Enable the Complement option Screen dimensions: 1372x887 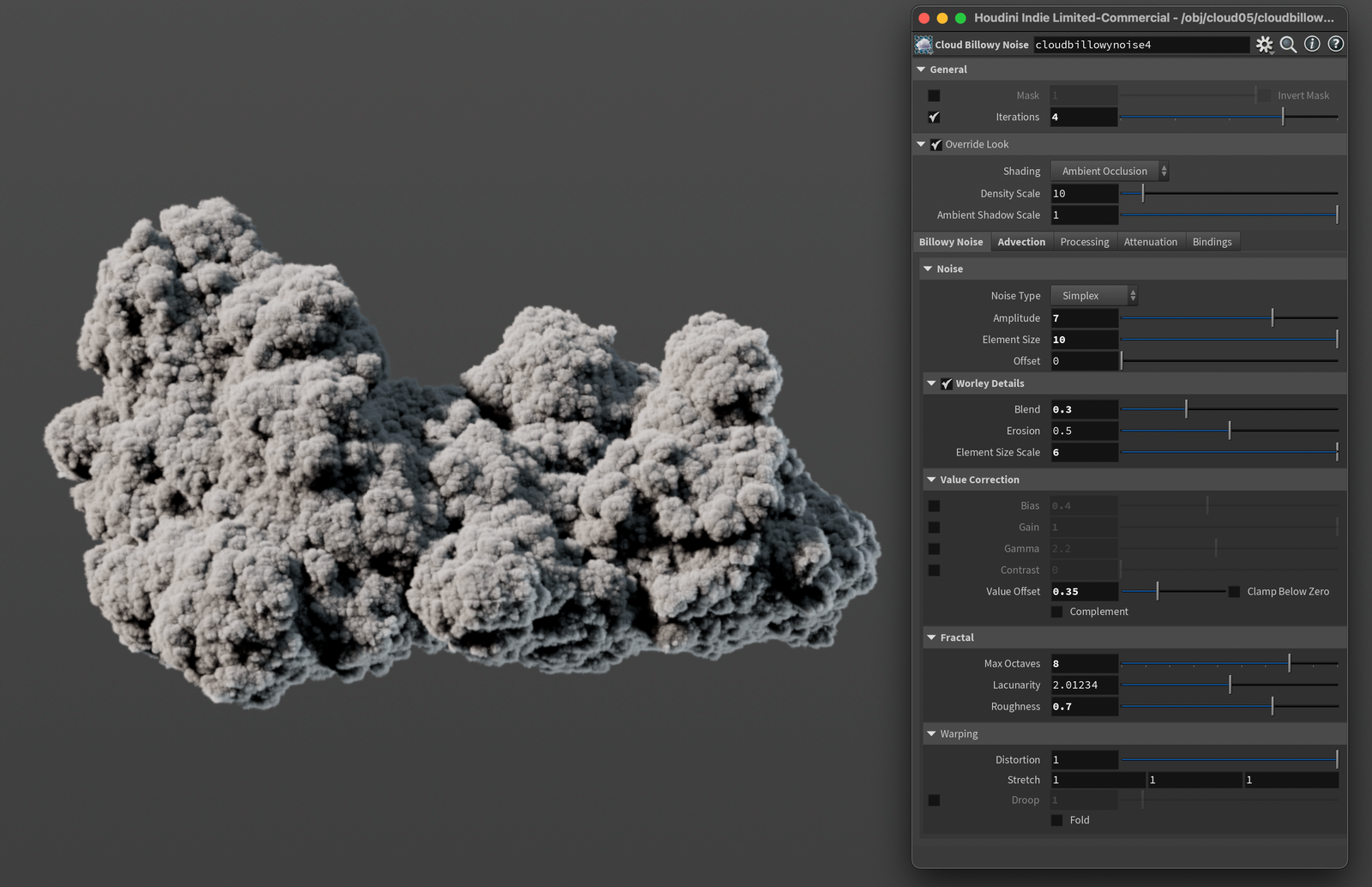pos(1056,611)
